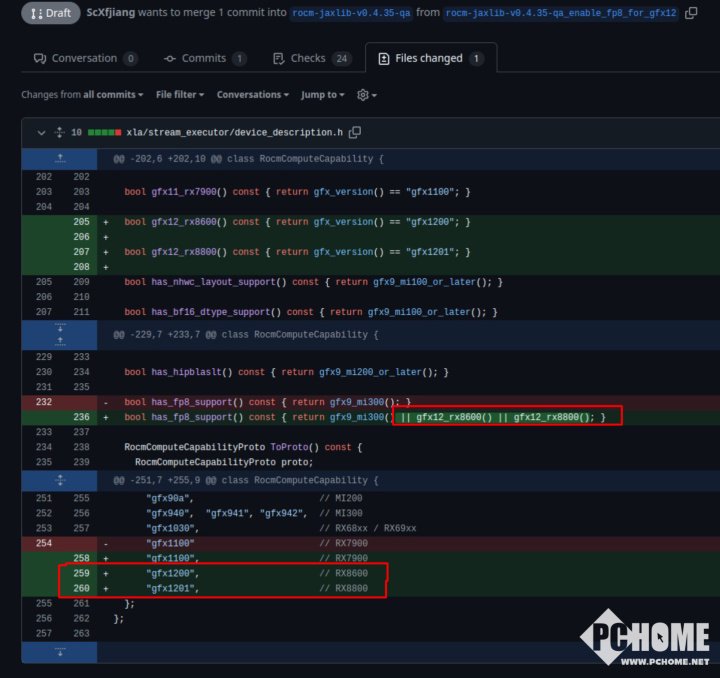Screen dimensions: 720x678
Task: Click hunk header @@ -229,7 +233,7
Action: (x=246, y=335)
